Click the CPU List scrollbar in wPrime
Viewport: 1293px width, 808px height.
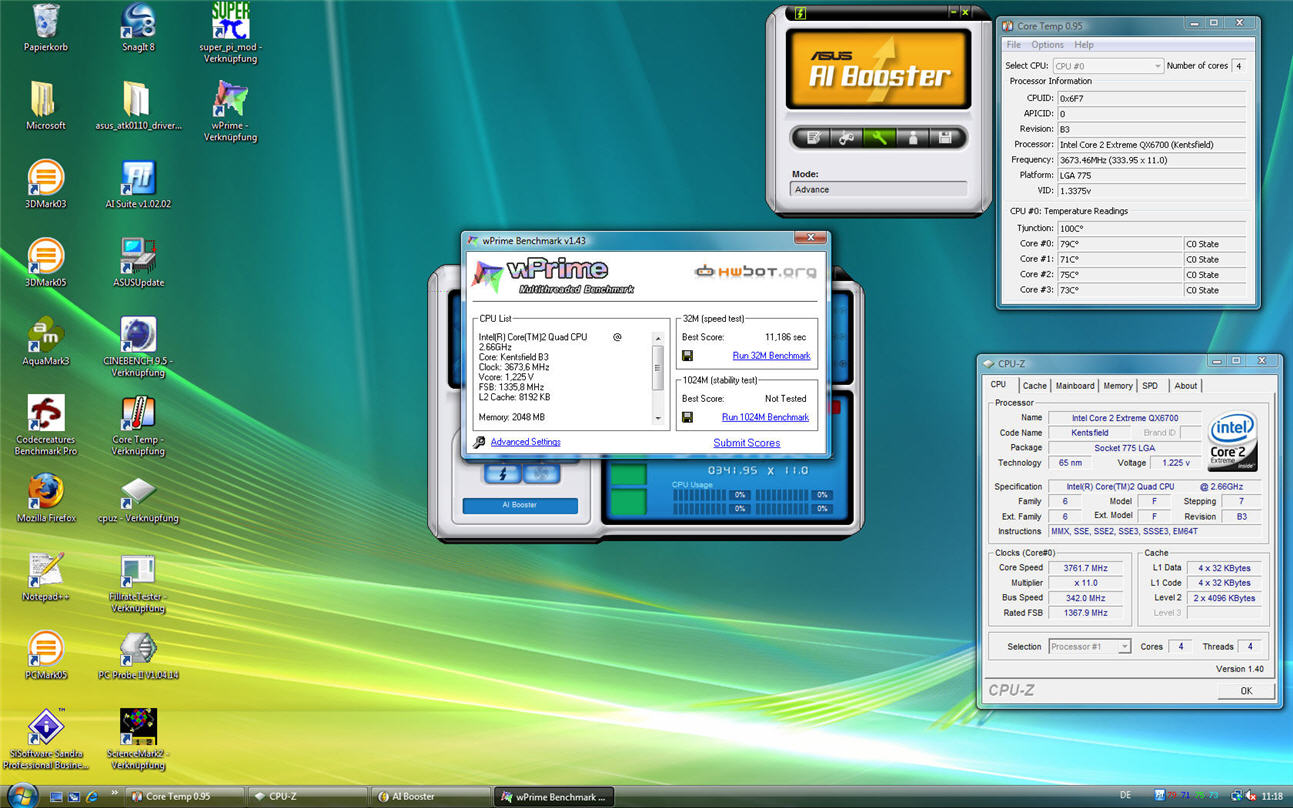[657, 376]
